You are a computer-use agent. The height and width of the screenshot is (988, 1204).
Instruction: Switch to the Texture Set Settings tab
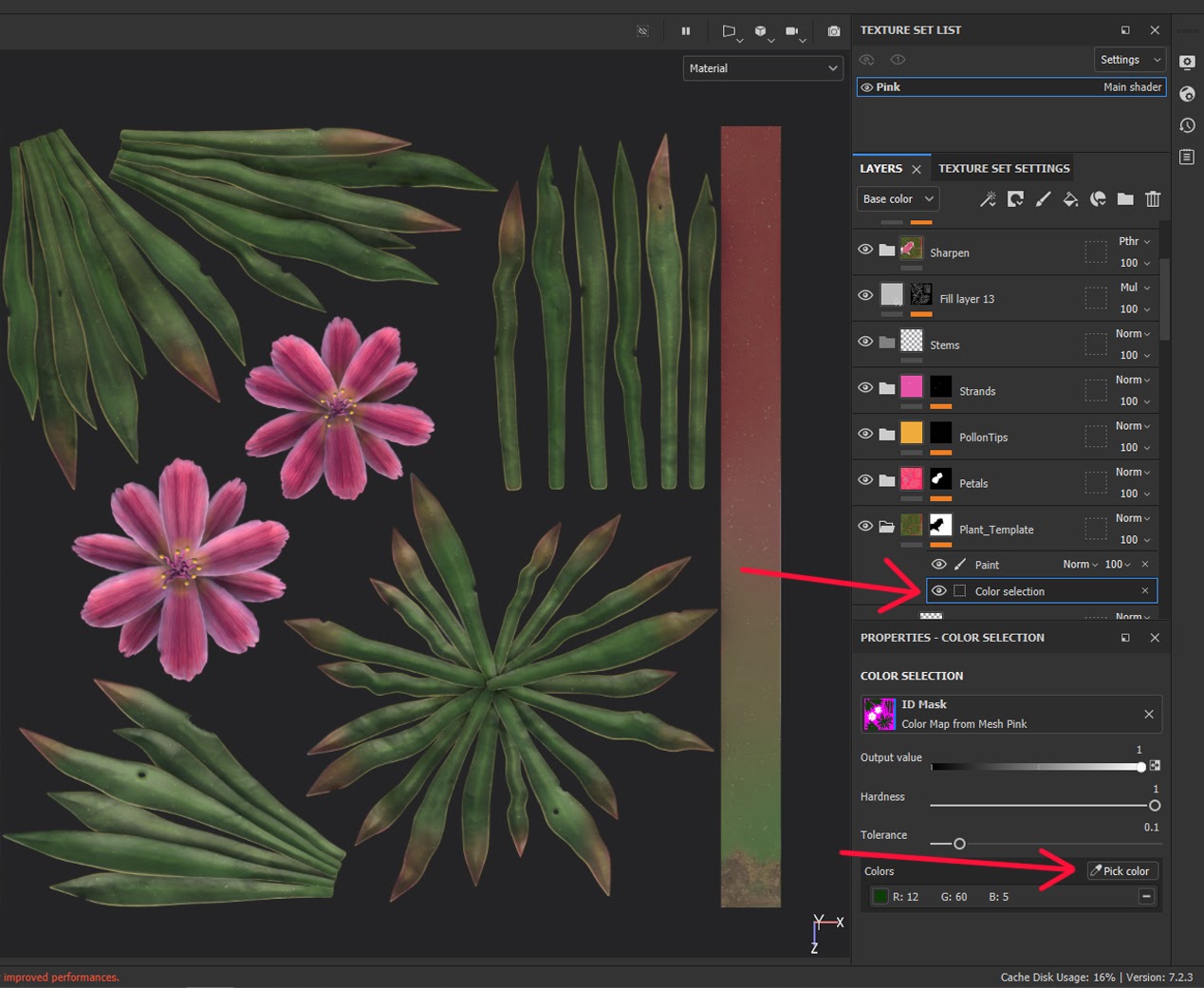tap(1004, 169)
